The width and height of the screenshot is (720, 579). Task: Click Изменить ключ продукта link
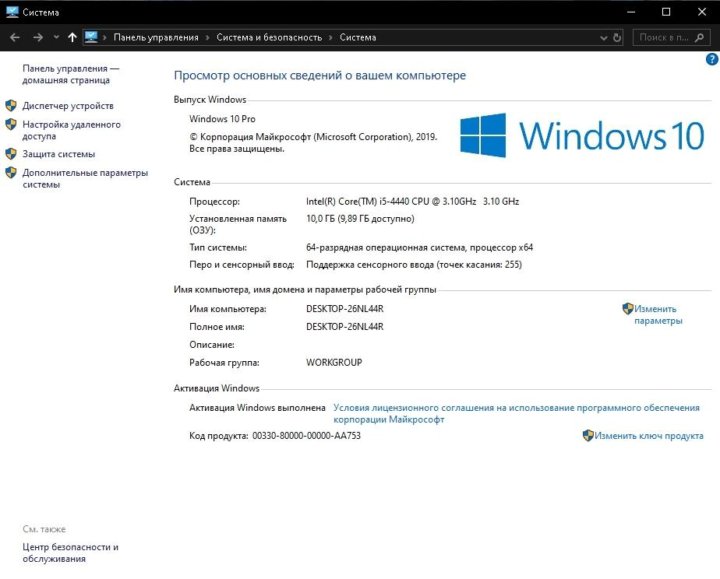tap(648, 436)
